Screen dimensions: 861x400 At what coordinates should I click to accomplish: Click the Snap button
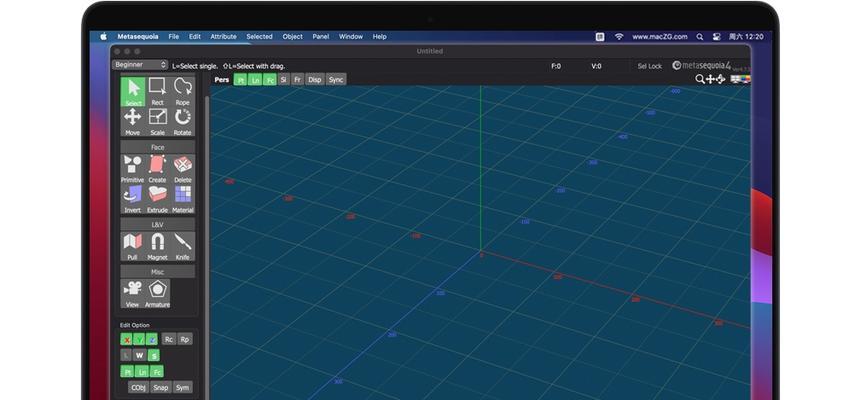tap(161, 387)
